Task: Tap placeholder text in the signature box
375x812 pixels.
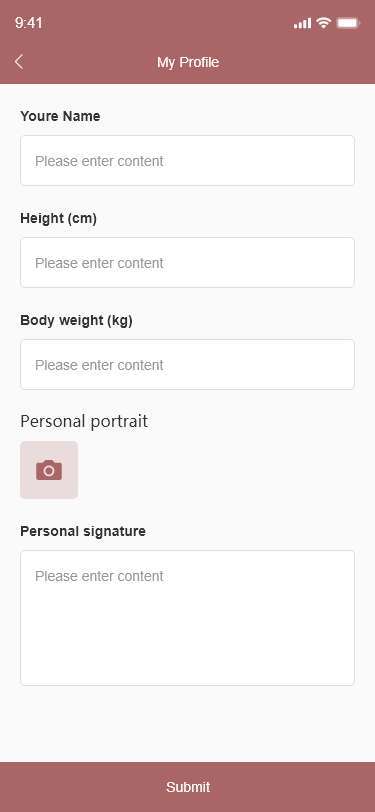Action: pos(99,576)
